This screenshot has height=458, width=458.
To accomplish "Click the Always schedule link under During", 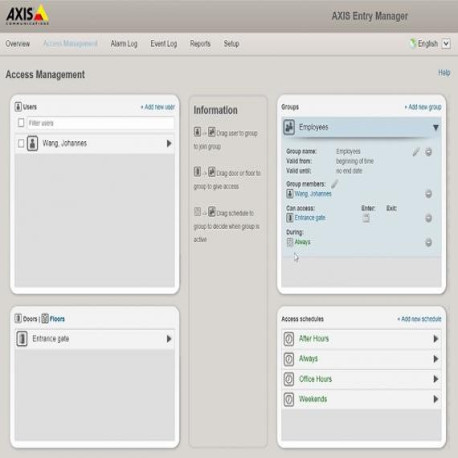I will 302,242.
